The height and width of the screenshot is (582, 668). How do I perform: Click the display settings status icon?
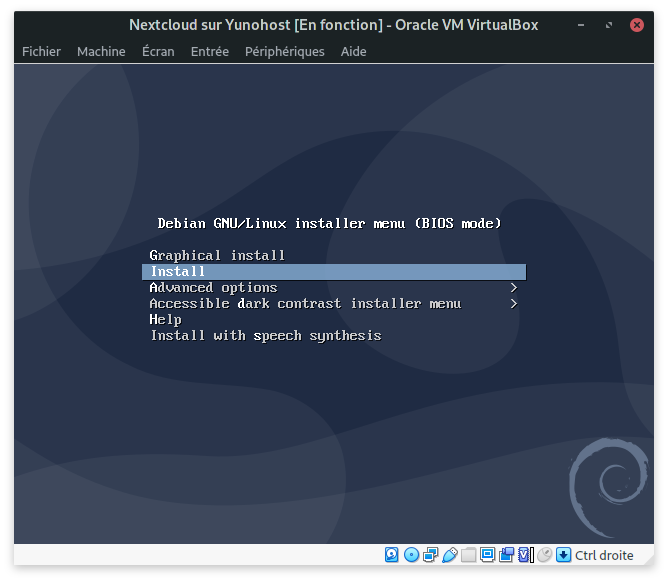click(487, 555)
